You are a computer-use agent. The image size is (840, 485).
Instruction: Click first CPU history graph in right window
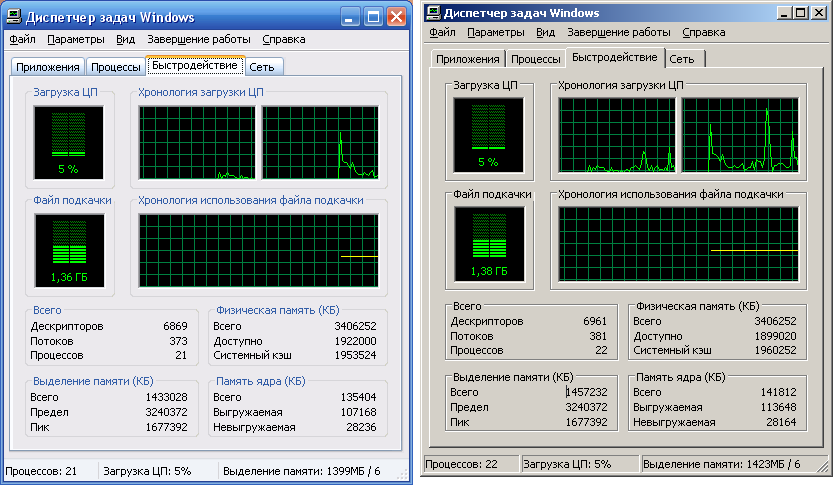(x=617, y=135)
